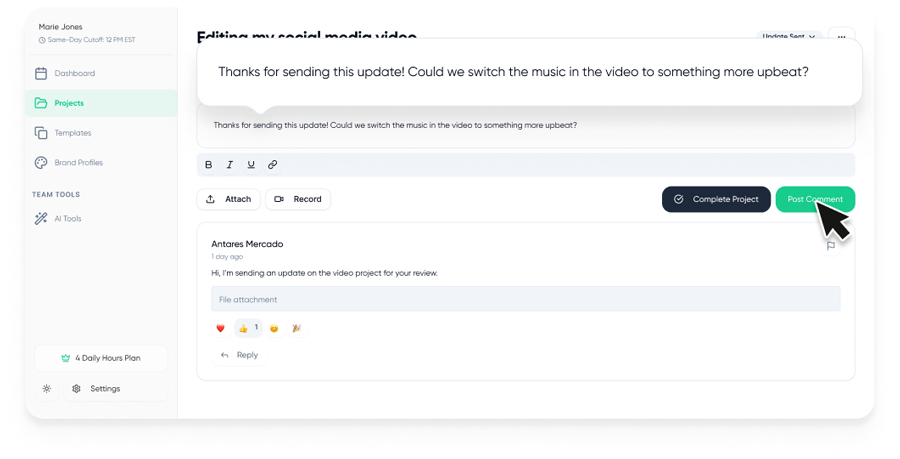
Task: Open the Dashboard page
Action: click(74, 74)
